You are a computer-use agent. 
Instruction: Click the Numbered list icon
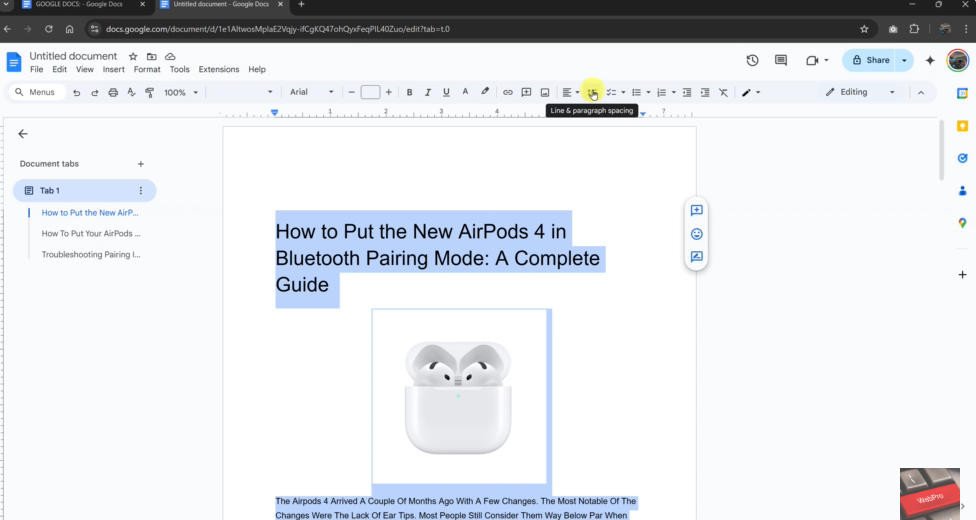662,92
